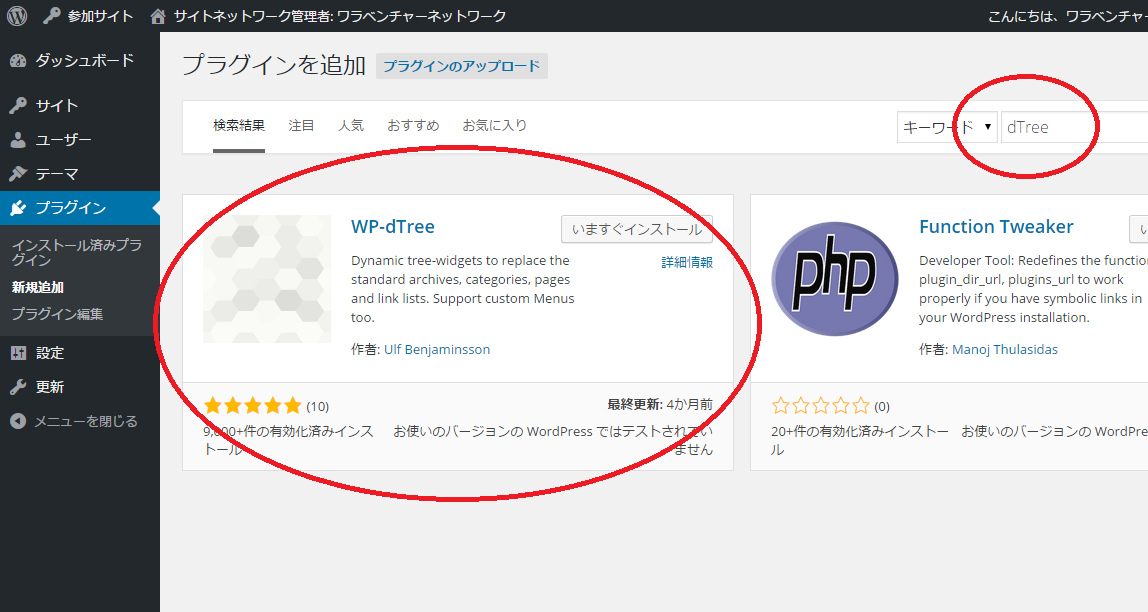Open author Ulf Benjaminsson link
The width and height of the screenshot is (1148, 612).
437,349
